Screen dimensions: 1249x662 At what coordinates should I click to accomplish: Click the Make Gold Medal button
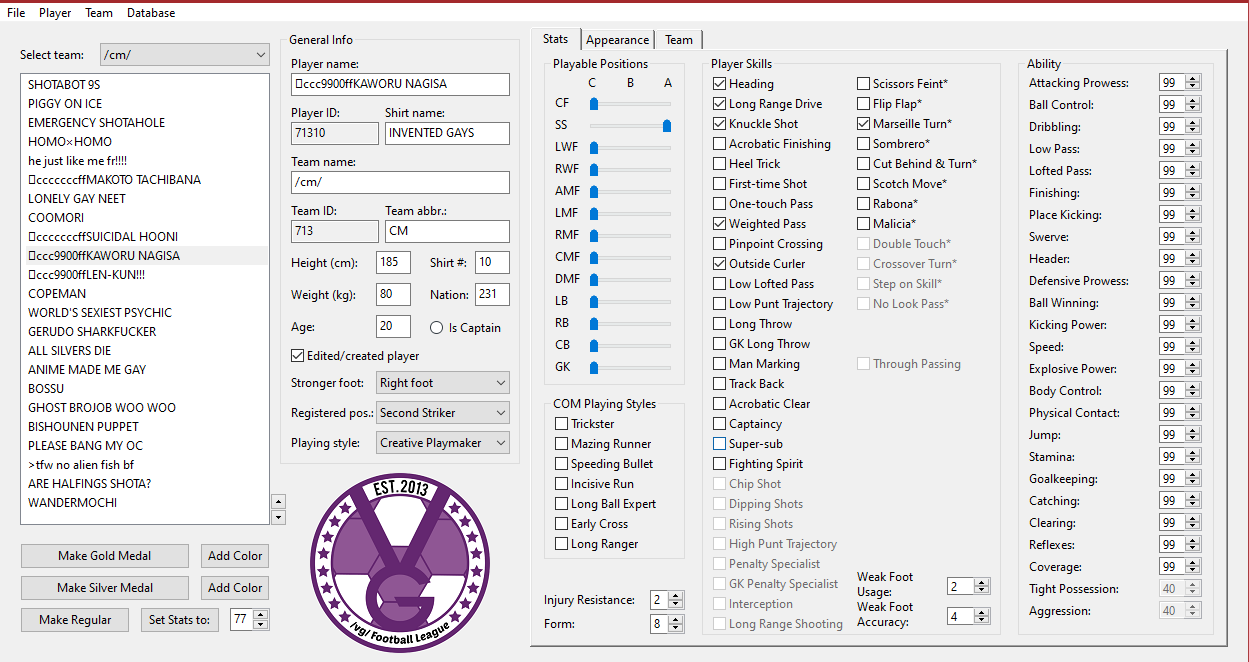tap(105, 556)
